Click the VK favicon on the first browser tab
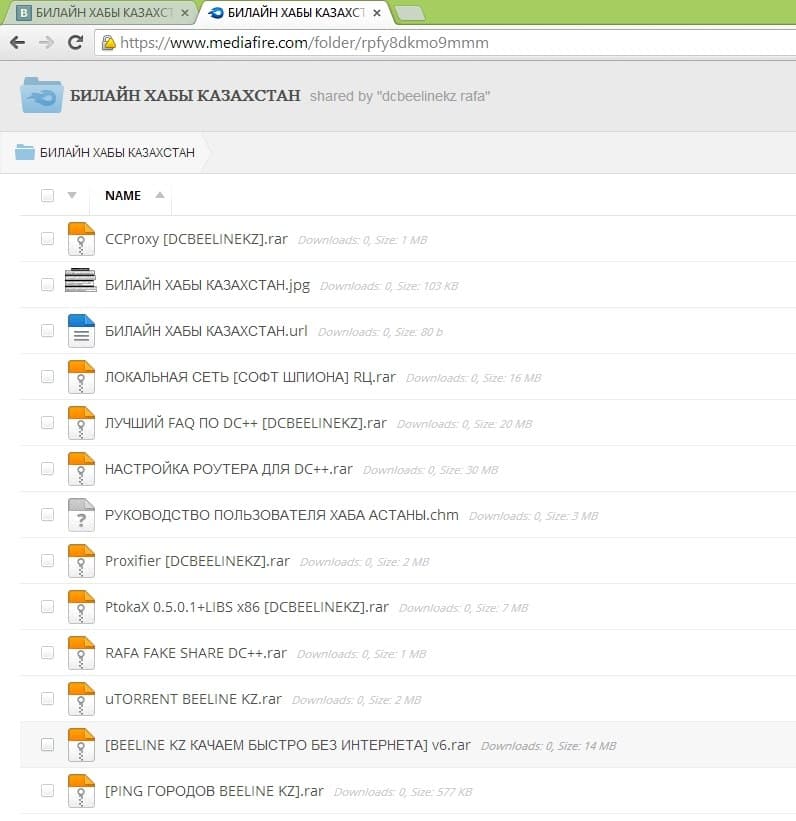 tap(24, 13)
